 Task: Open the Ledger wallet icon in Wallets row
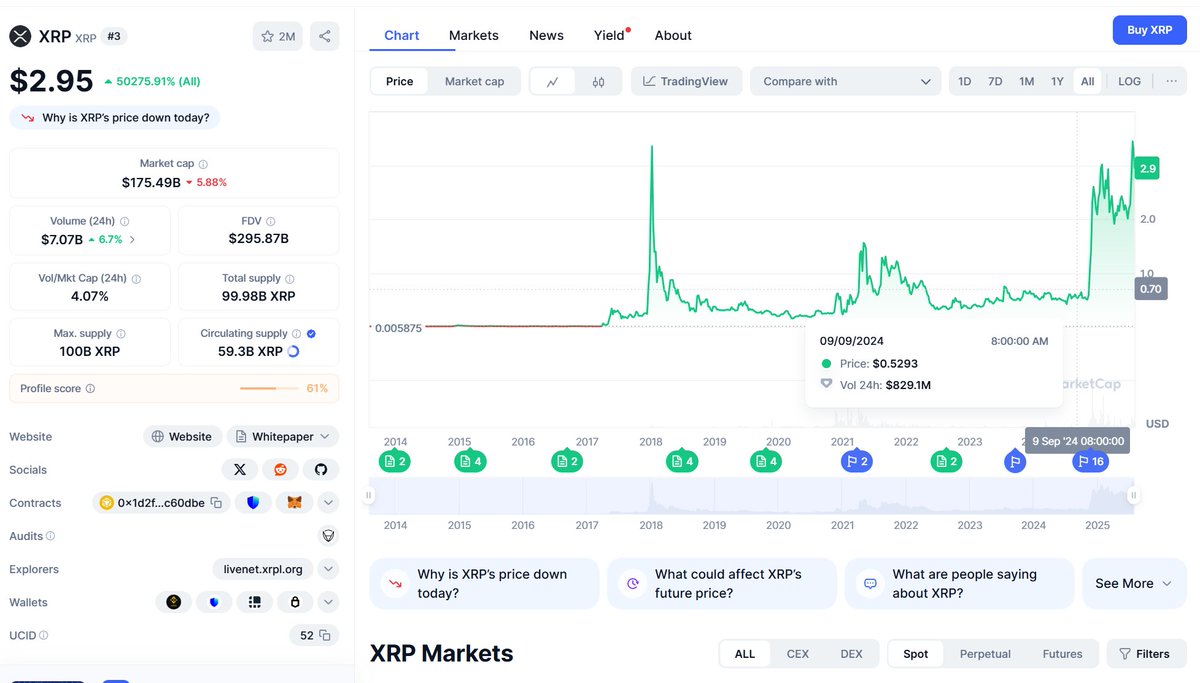point(254,602)
